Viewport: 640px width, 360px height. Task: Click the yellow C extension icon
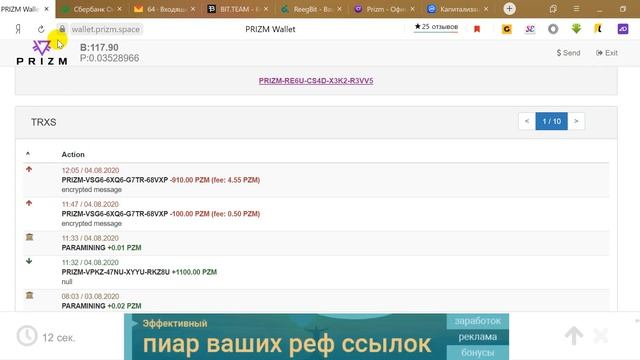(507, 29)
